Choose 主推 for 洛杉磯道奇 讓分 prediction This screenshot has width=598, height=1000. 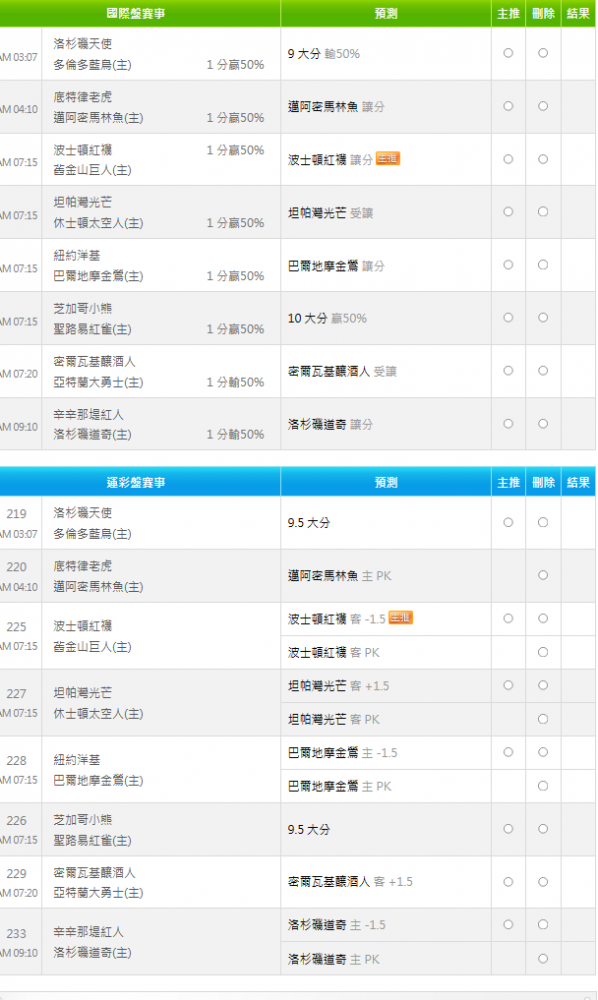[508, 423]
